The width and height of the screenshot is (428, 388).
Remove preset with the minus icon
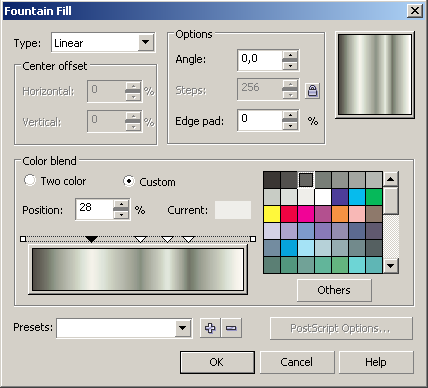[x=231, y=328]
